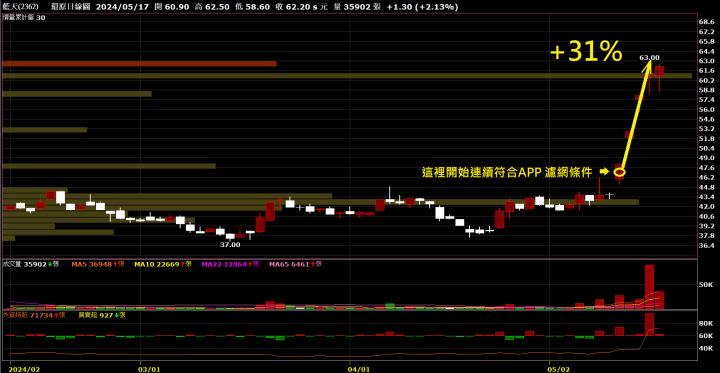720x373 pixels.
Task: Select the MA65 6461 indicator label
Action: [289, 264]
